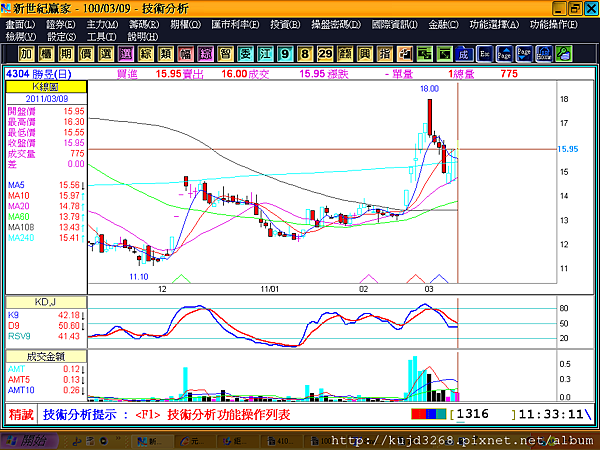Image resolution: width=600 pixels, height=450 pixels.
Task: Open the 功能選擇(A) menu
Action: coord(494,24)
